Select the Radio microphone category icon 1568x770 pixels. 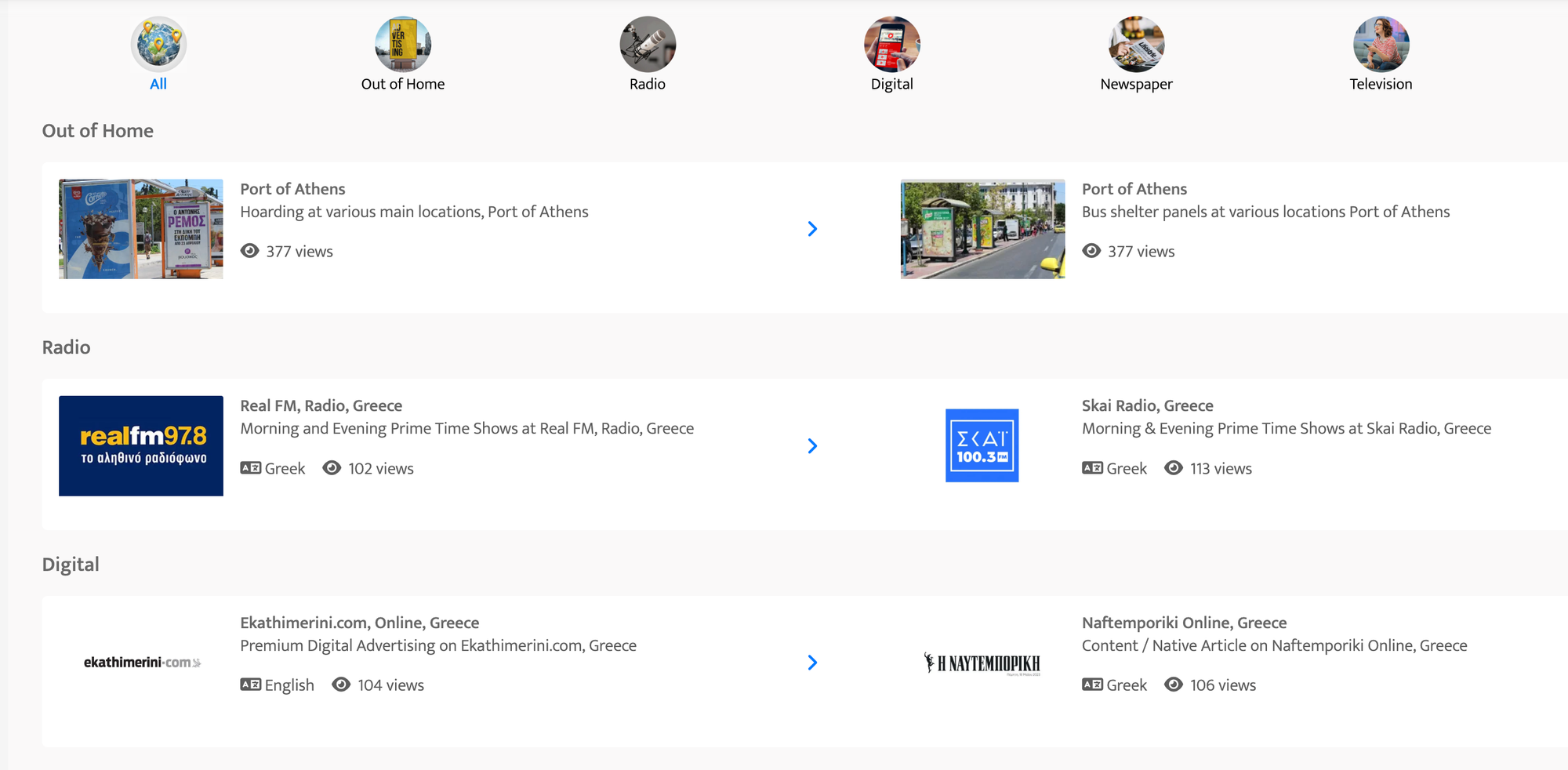[648, 44]
